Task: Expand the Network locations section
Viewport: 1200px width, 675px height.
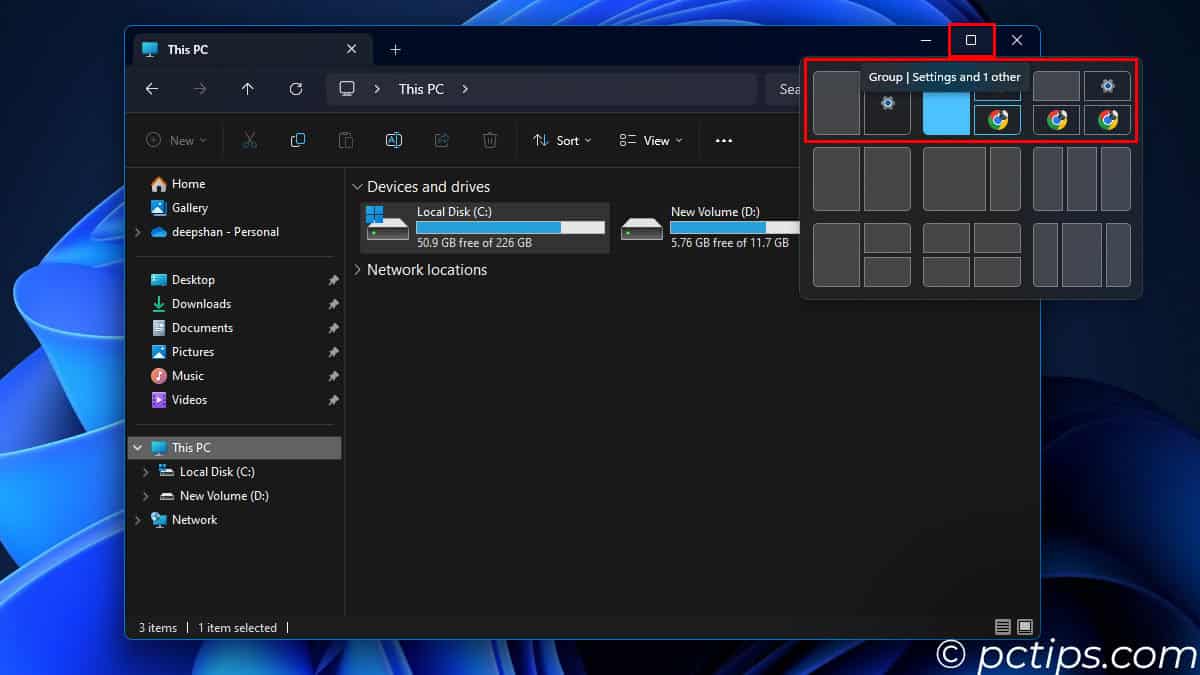Action: 357,270
